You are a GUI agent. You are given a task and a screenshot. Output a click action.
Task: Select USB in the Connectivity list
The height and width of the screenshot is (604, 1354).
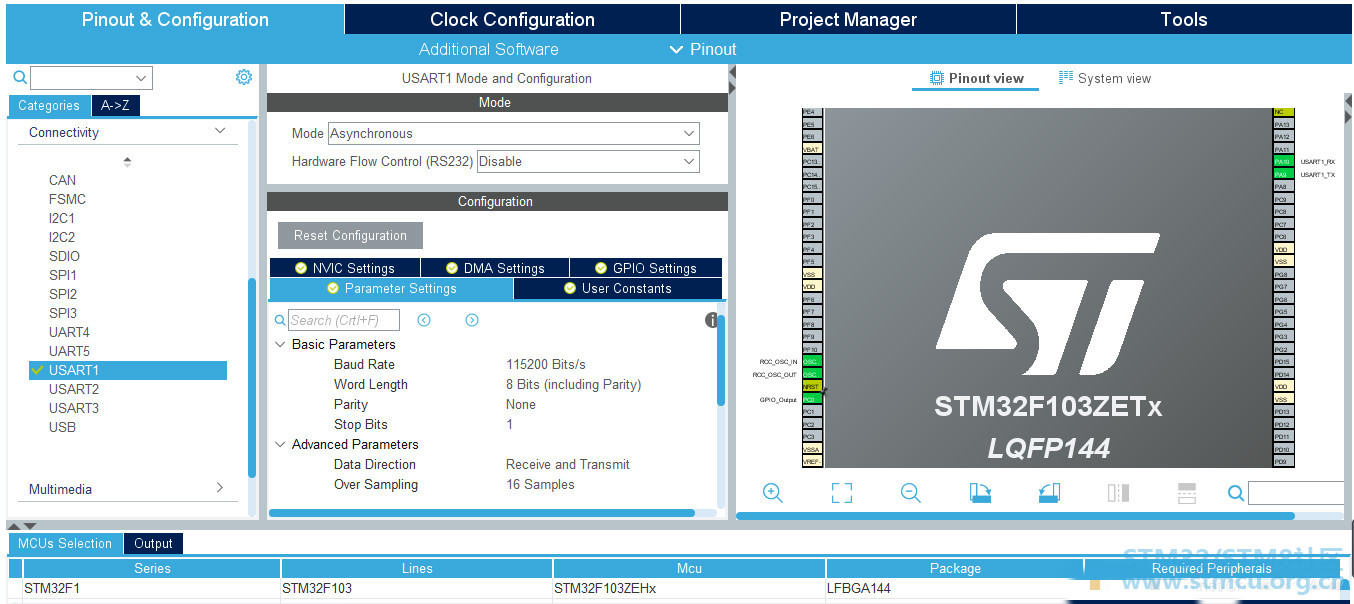tap(62, 427)
